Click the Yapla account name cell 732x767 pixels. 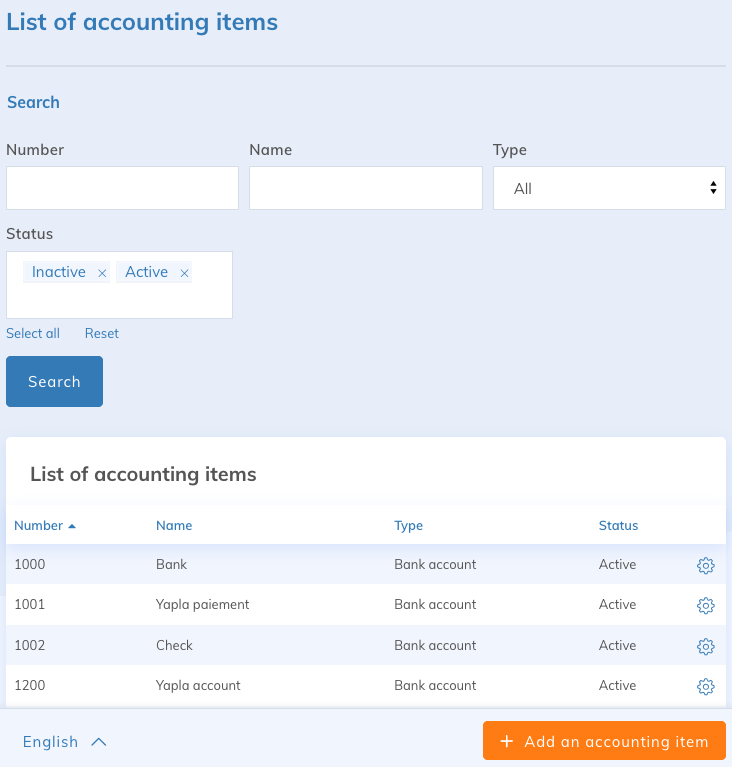pos(198,686)
